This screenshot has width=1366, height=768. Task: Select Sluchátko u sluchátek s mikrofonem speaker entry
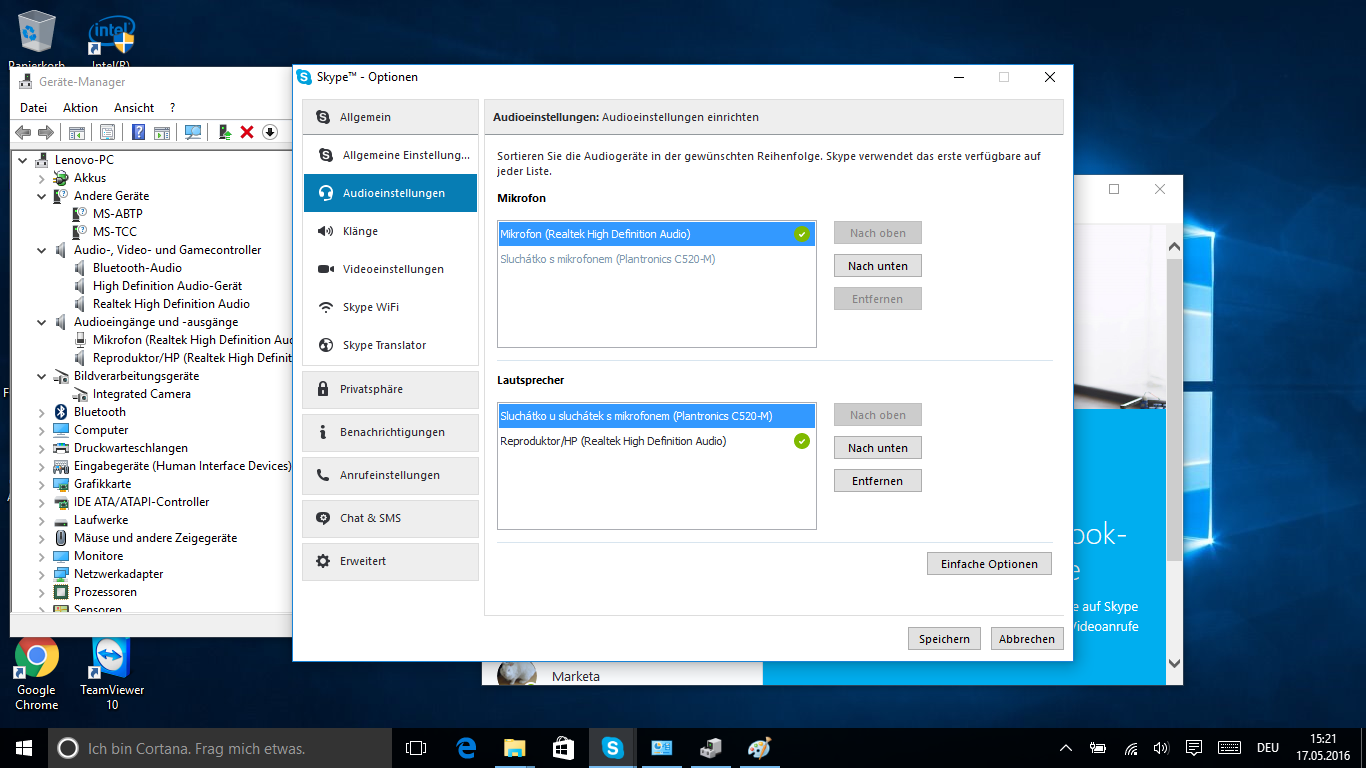657,416
